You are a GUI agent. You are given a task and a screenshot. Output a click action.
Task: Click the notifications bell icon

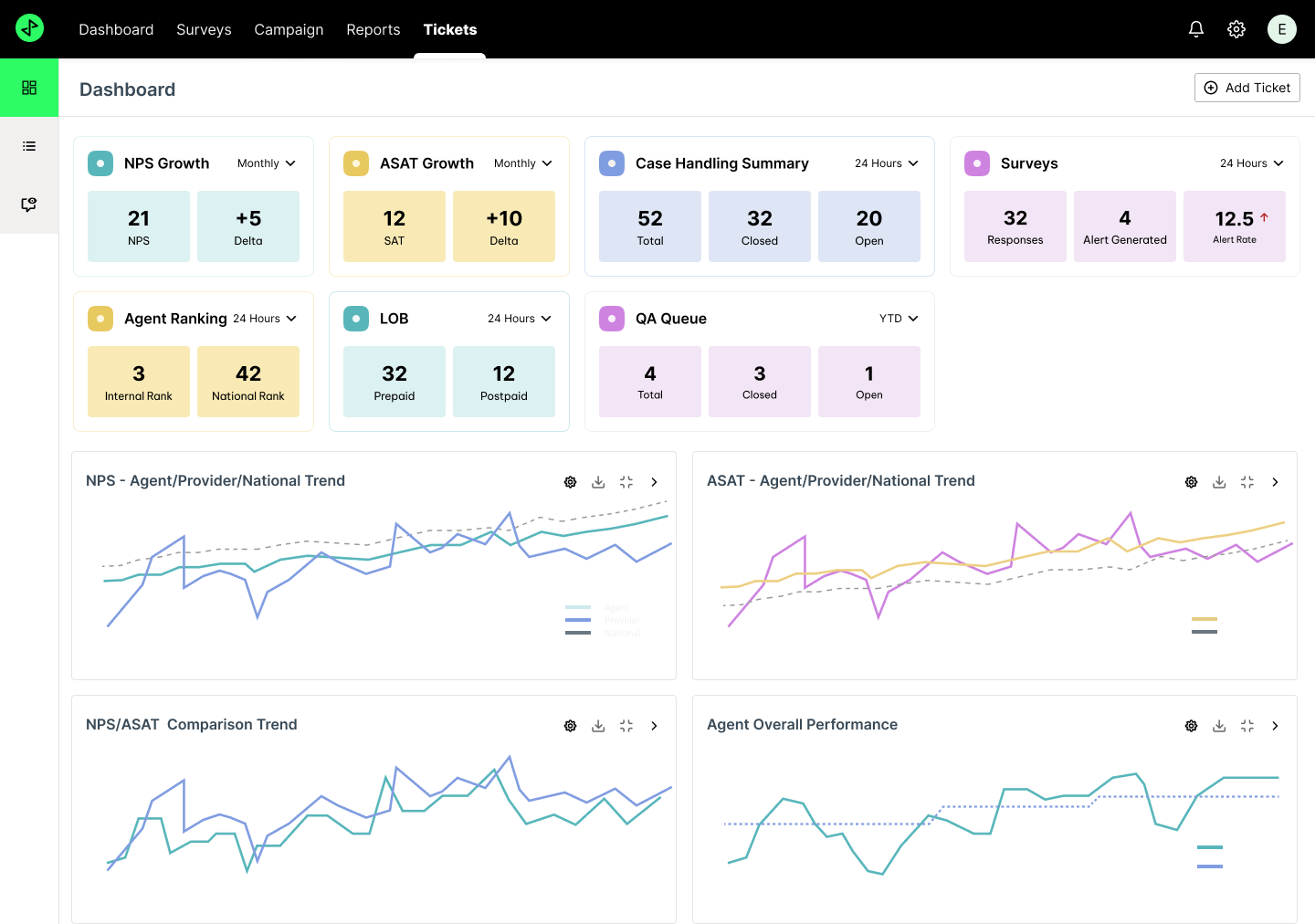coord(1195,29)
